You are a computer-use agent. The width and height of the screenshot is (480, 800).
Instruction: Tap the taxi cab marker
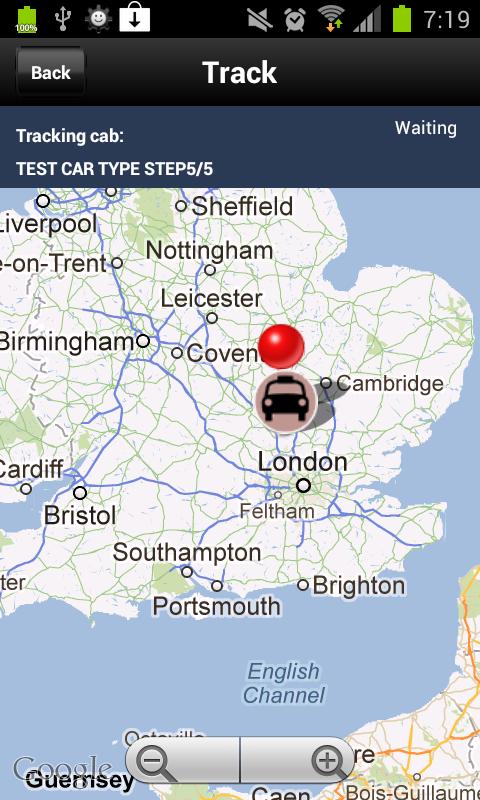tap(286, 403)
